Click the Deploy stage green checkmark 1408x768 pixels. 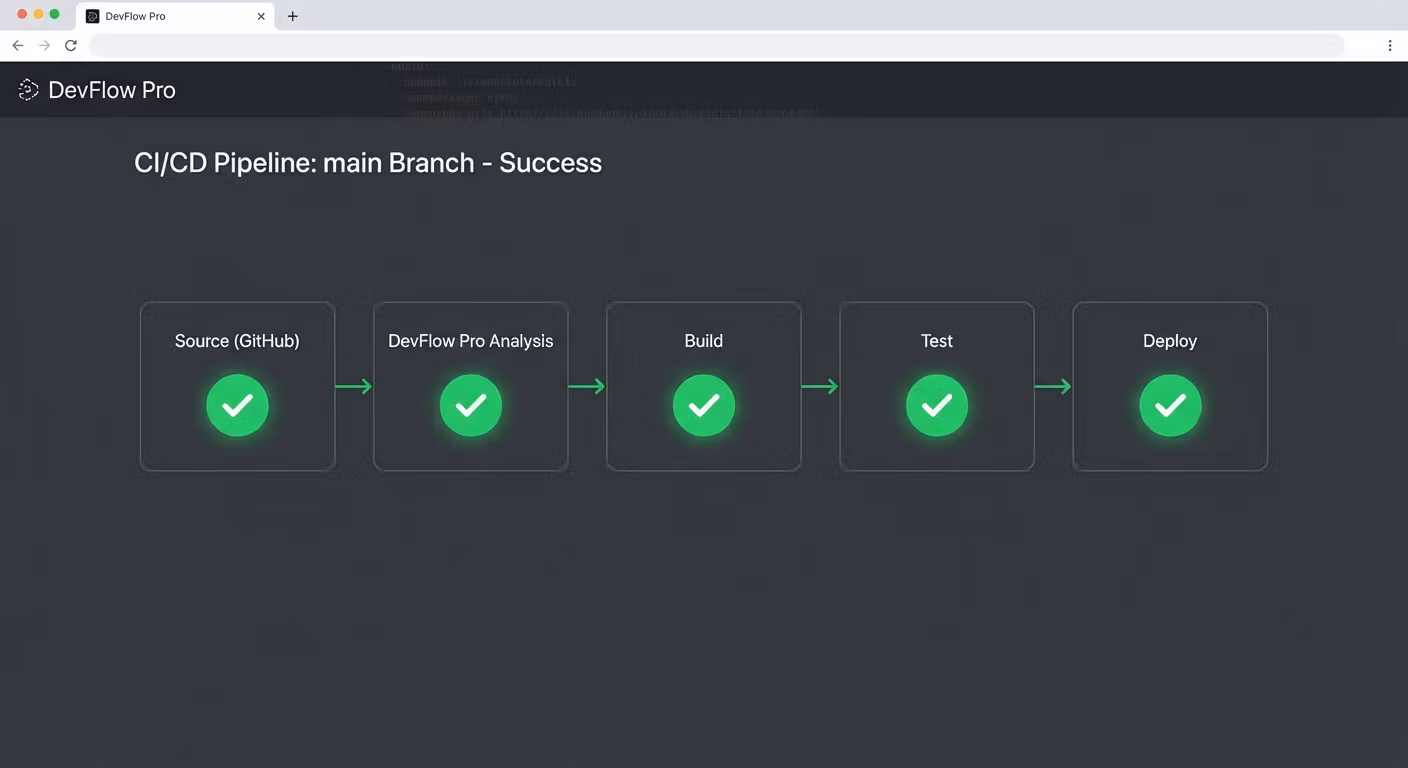coord(1170,405)
